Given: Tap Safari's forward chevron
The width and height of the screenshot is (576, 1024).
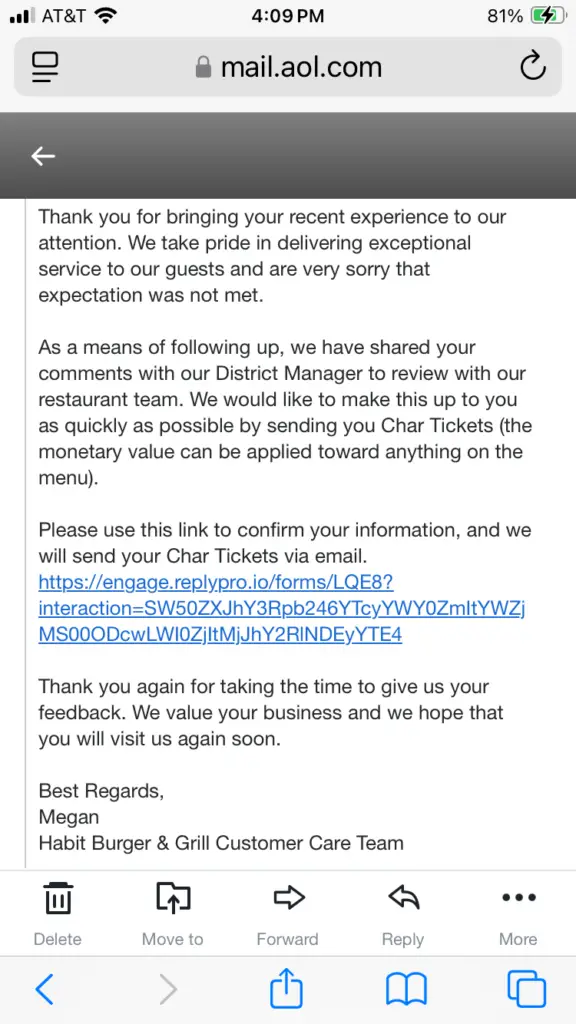Looking at the screenshot, I should pyautogui.click(x=168, y=990).
